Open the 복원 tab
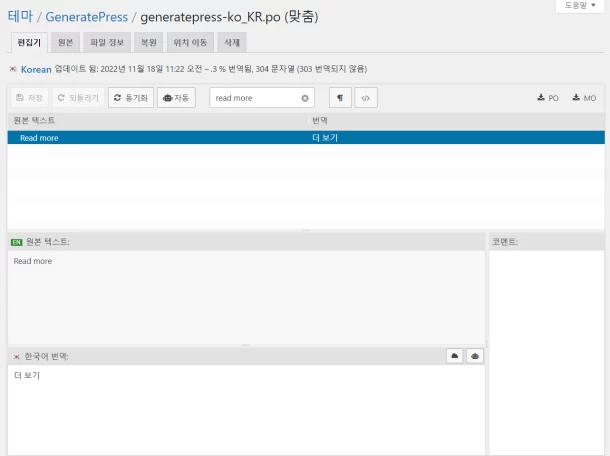This screenshot has width=610, height=456. 149,42
